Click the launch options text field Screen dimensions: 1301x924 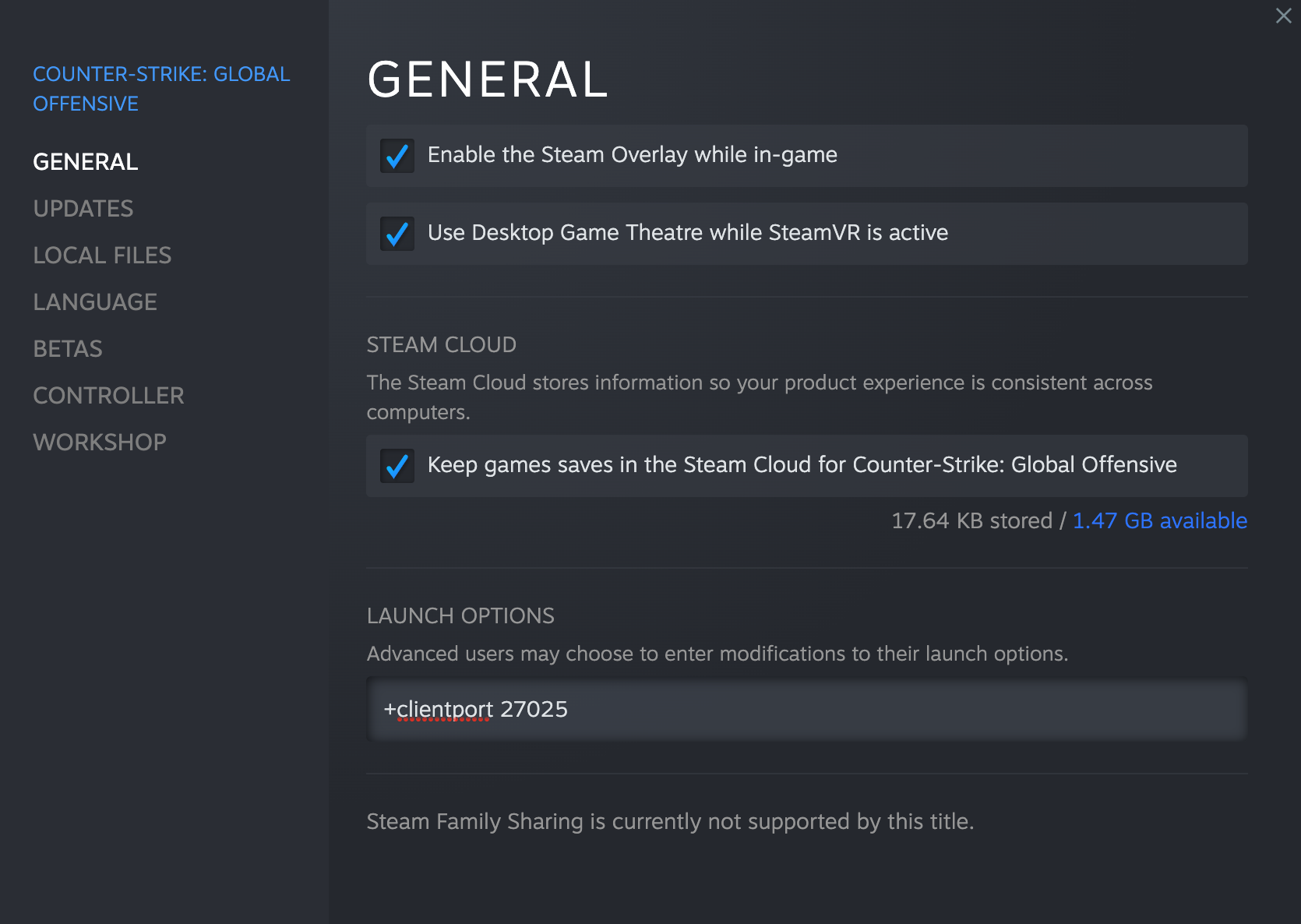[806, 709]
